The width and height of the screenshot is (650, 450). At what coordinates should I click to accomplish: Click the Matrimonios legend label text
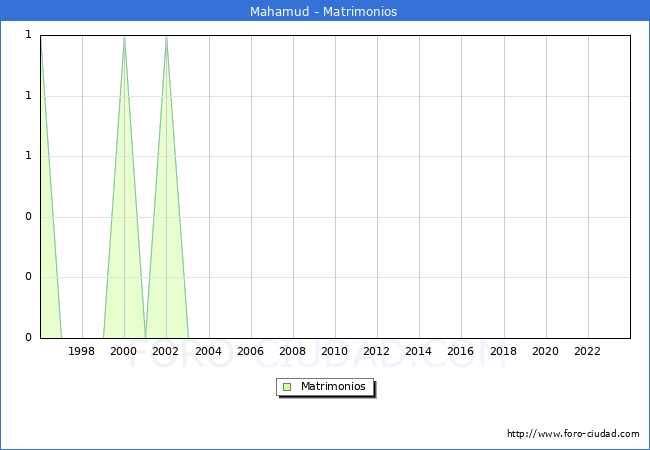tap(334, 387)
